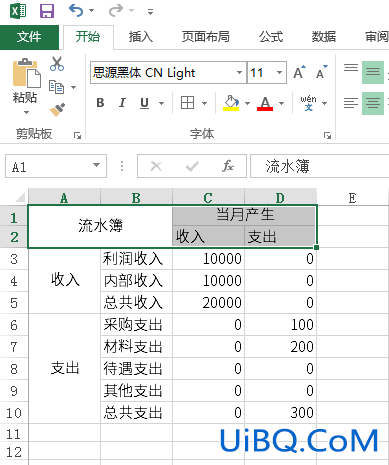Align text left
The height and width of the screenshot is (465, 389).
coord(351,103)
